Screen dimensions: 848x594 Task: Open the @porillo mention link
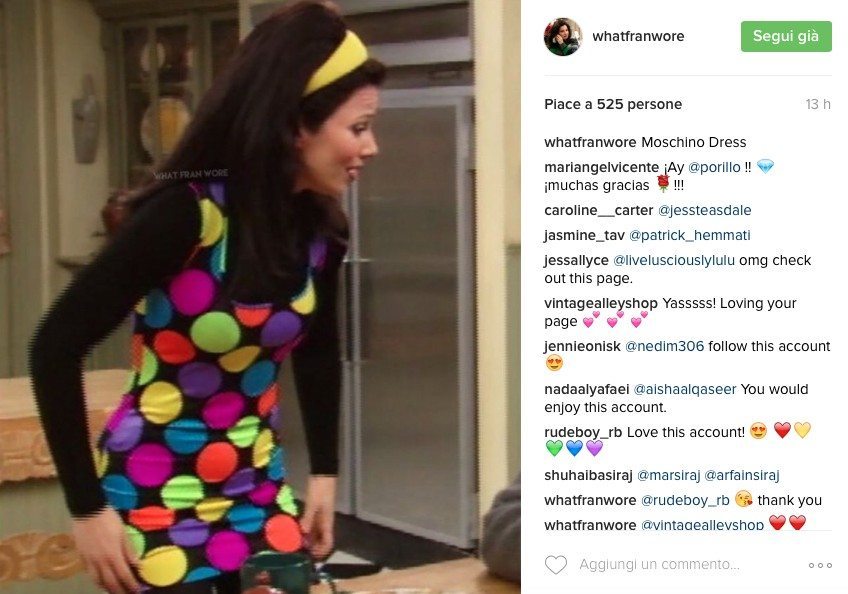point(714,167)
